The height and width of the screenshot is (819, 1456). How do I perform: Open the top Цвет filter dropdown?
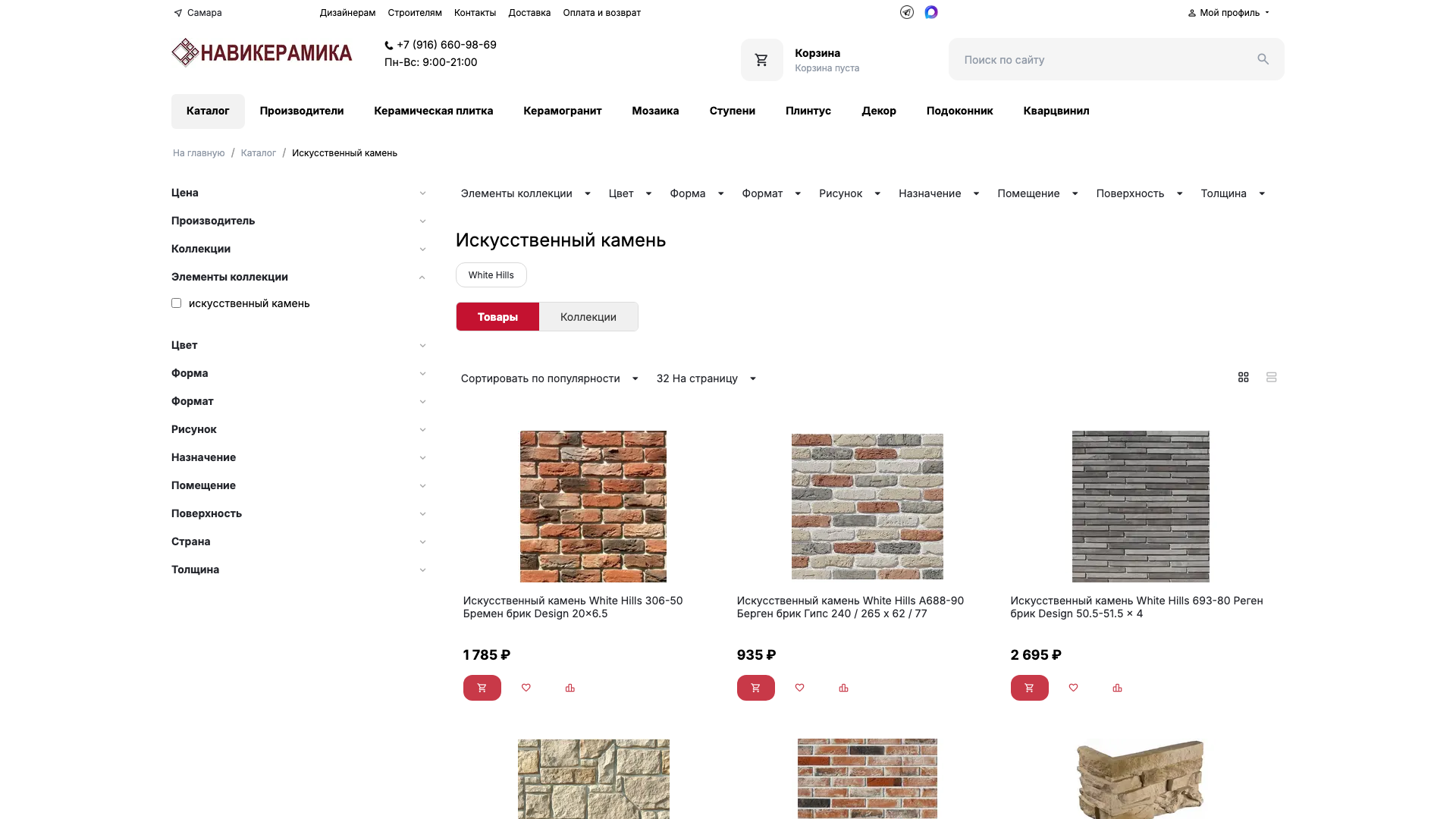(630, 193)
